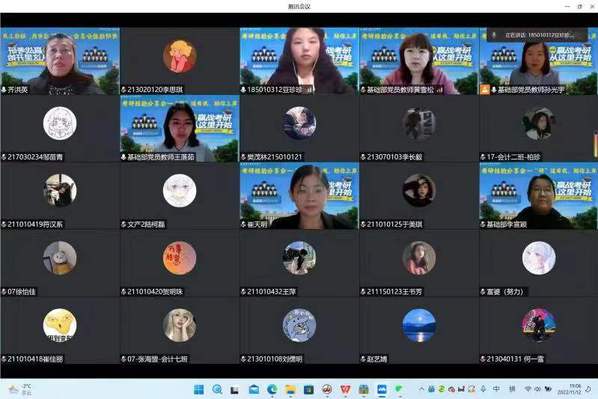Open Microsoft Edge from the taskbar
Screen dimensions: 598x399
pyautogui.click(x=272, y=389)
